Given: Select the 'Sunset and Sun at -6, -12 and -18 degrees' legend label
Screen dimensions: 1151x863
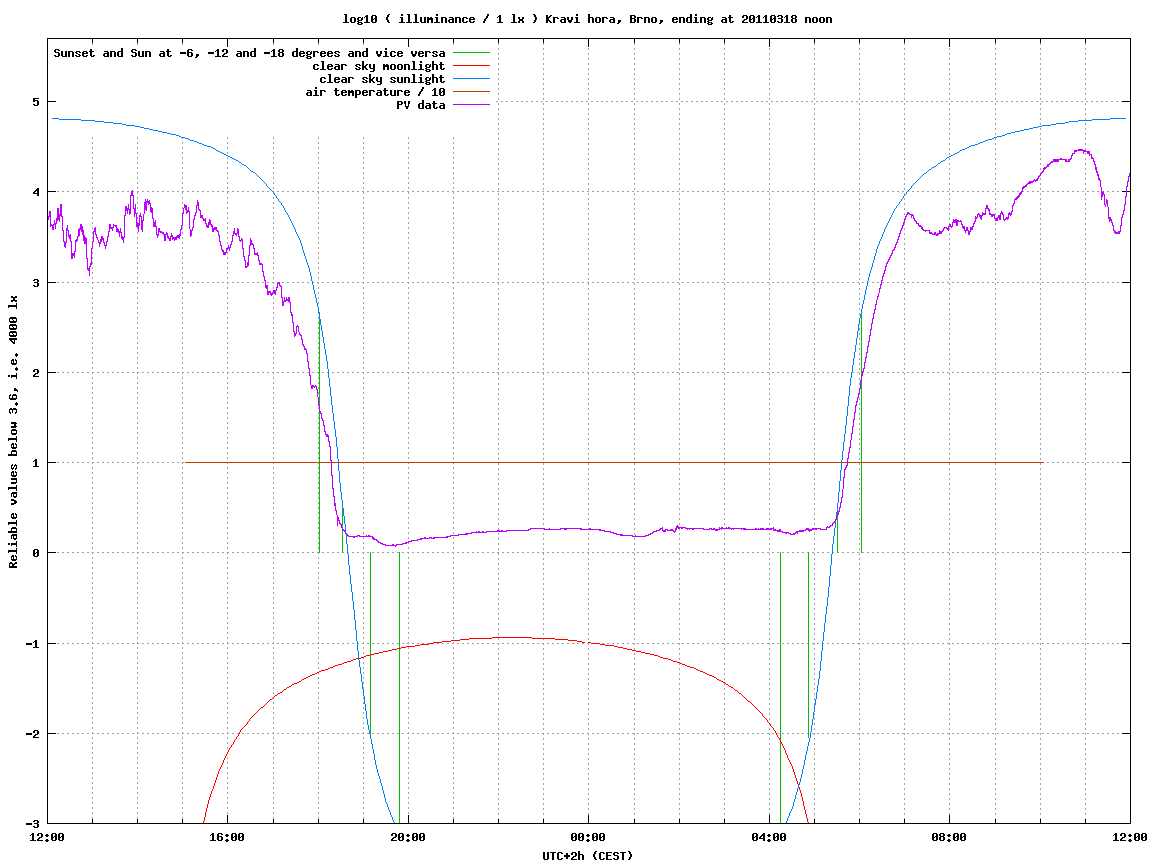Looking at the screenshot, I should 250,53.
